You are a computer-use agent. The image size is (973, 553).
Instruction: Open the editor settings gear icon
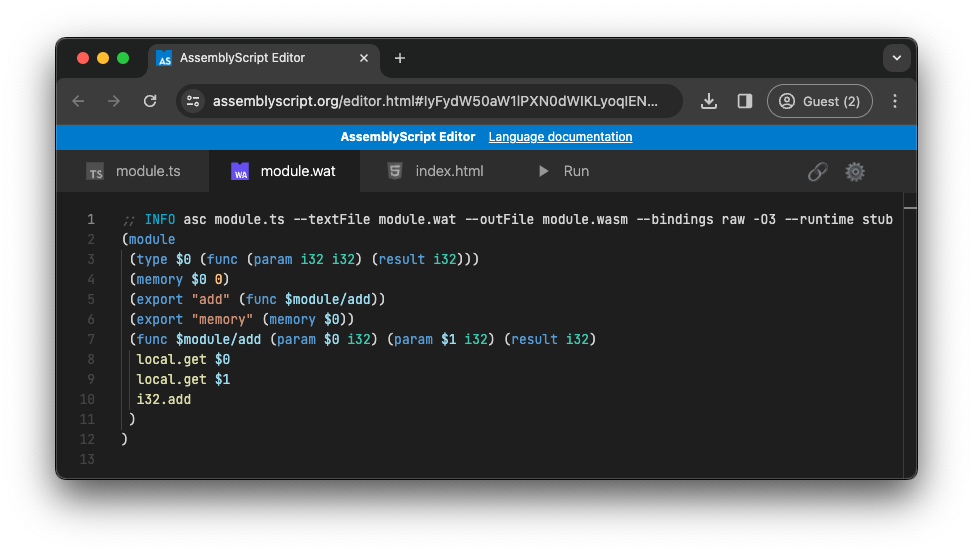tap(855, 172)
